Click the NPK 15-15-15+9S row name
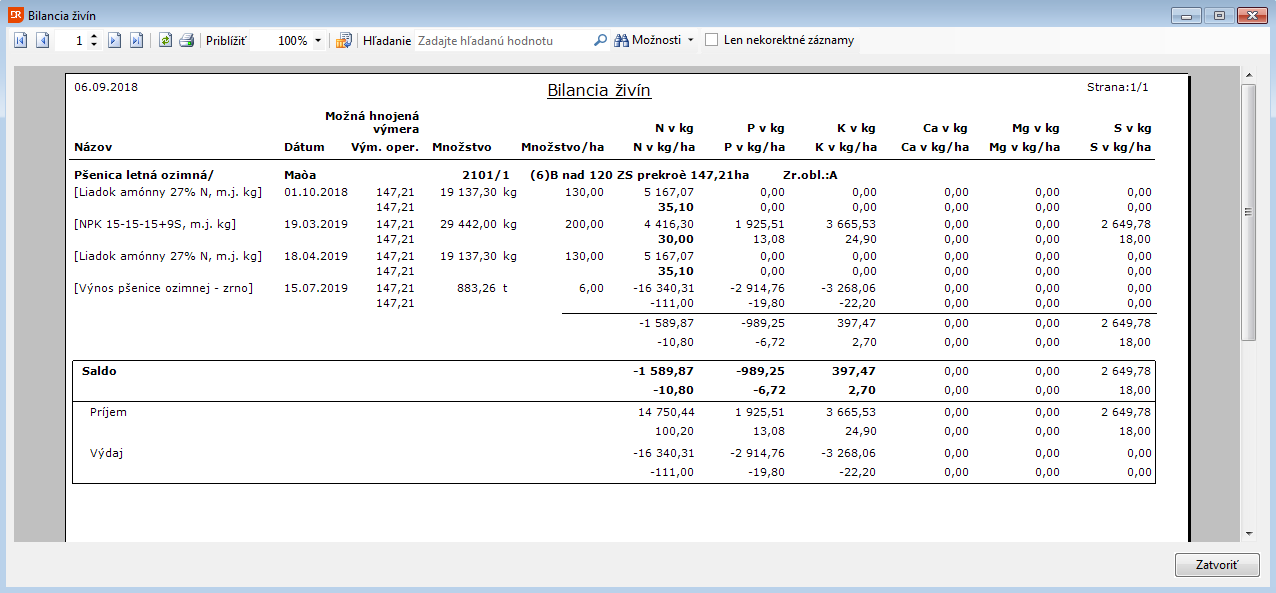Screen dimensions: 1276x593 [155, 224]
